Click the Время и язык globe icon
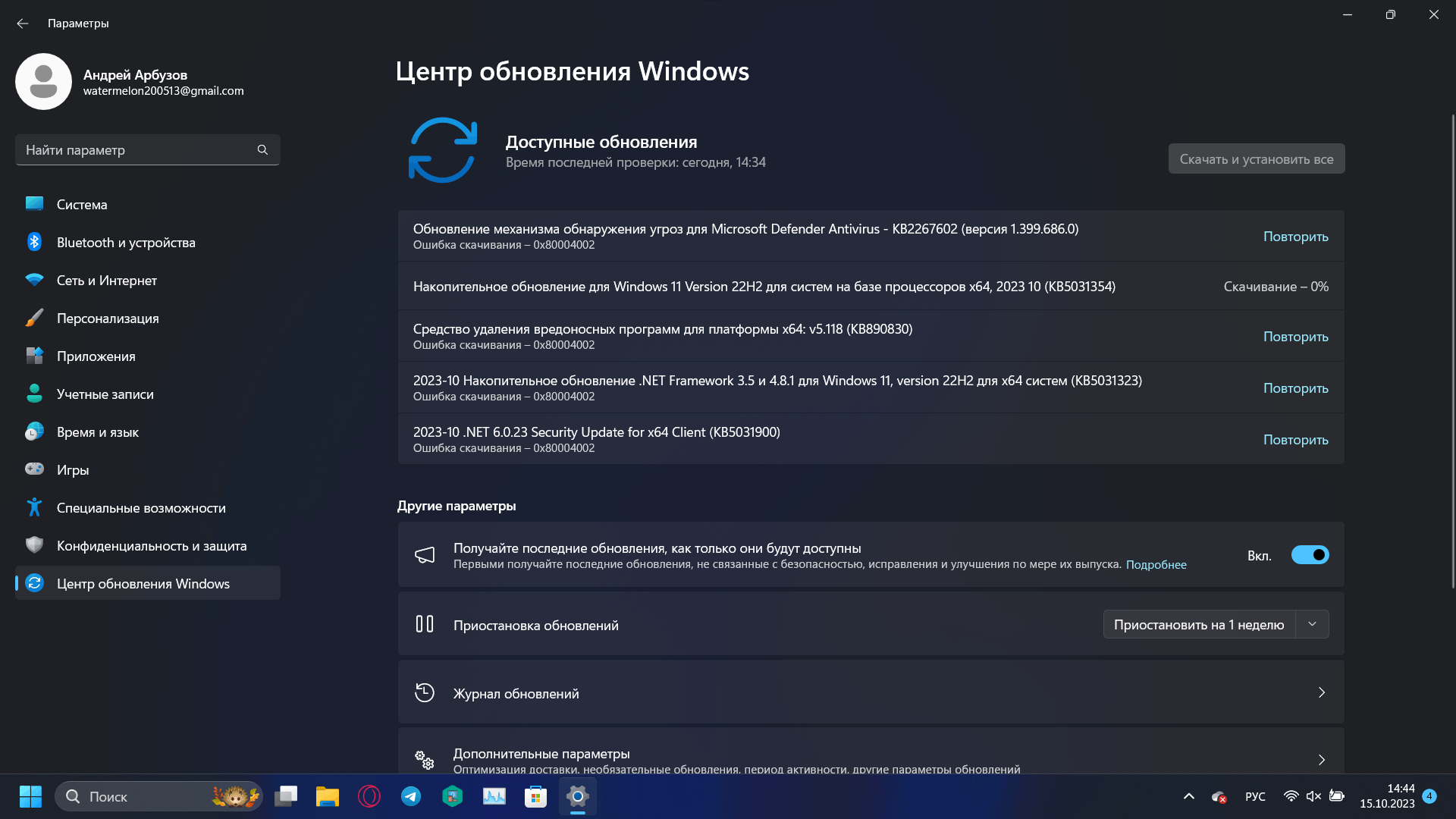This screenshot has height=819, width=1456. [x=34, y=431]
